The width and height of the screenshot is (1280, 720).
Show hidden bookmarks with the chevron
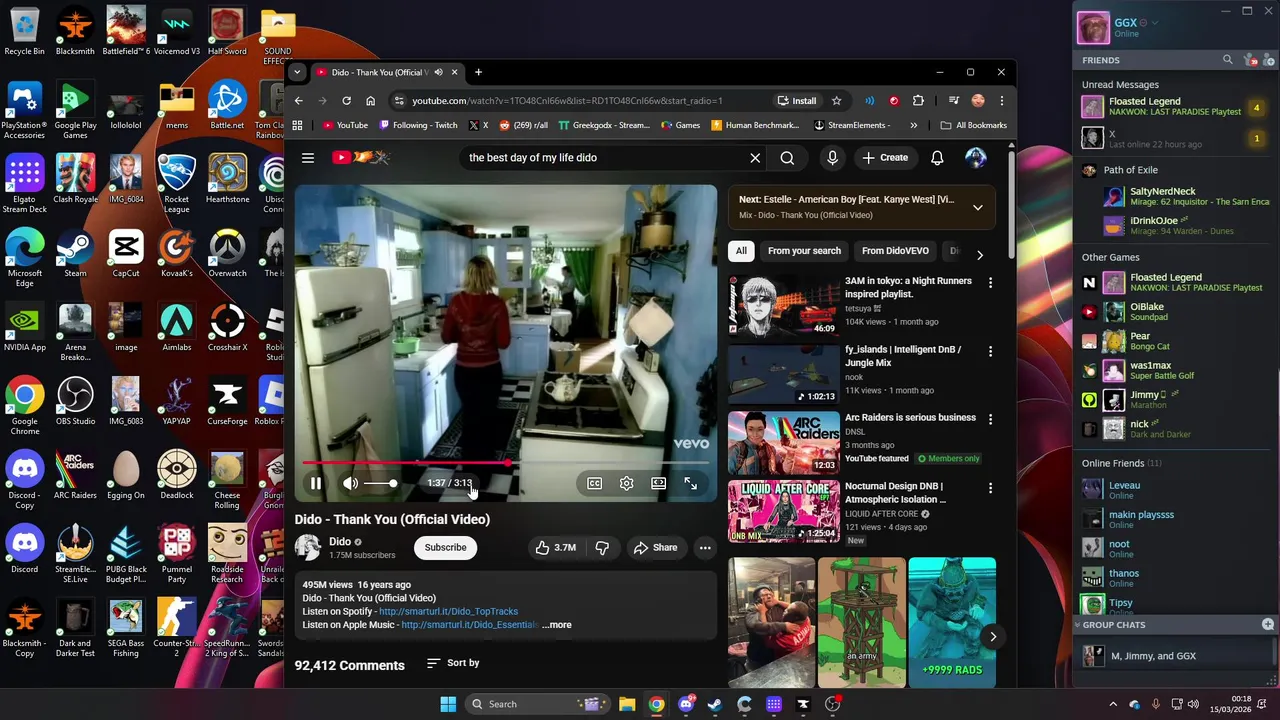coord(913,126)
